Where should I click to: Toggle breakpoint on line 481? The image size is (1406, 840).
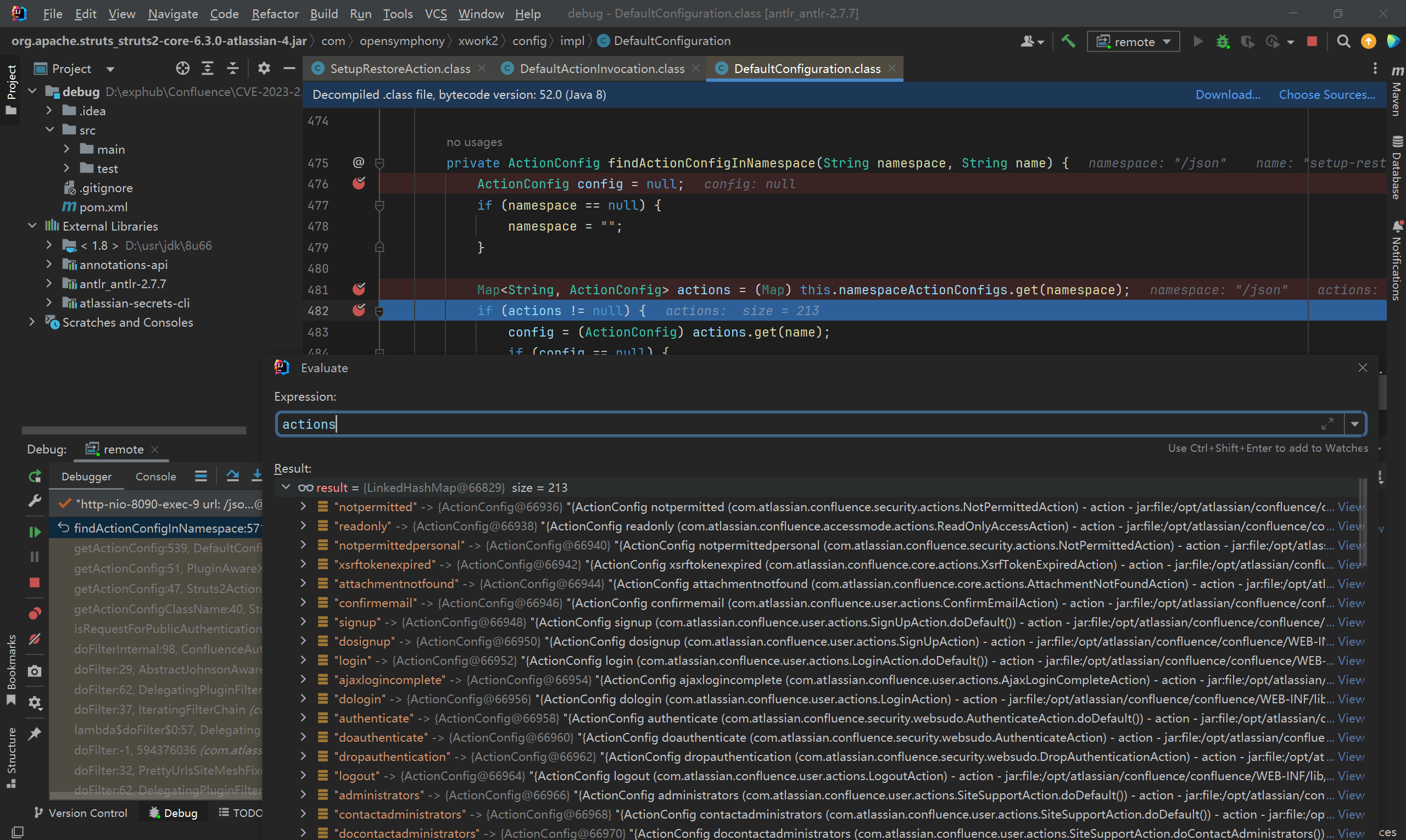pyautogui.click(x=359, y=289)
